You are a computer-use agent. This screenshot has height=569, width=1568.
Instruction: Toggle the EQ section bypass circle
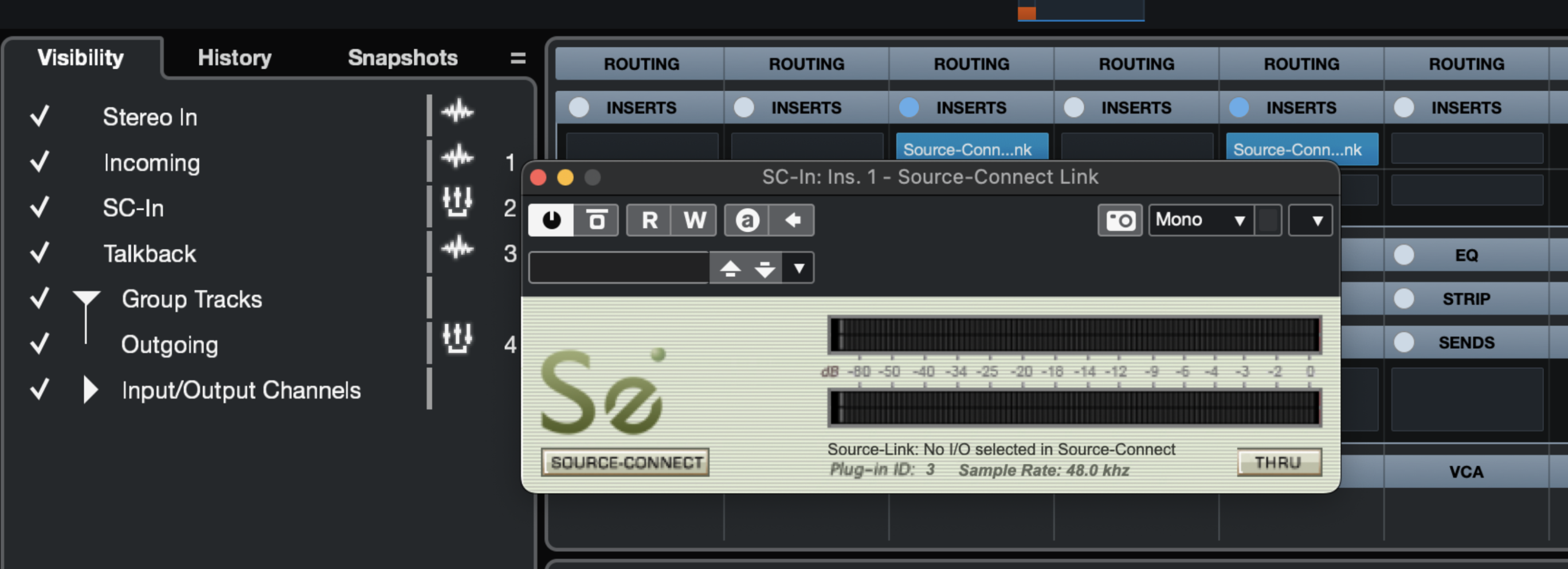1404,255
